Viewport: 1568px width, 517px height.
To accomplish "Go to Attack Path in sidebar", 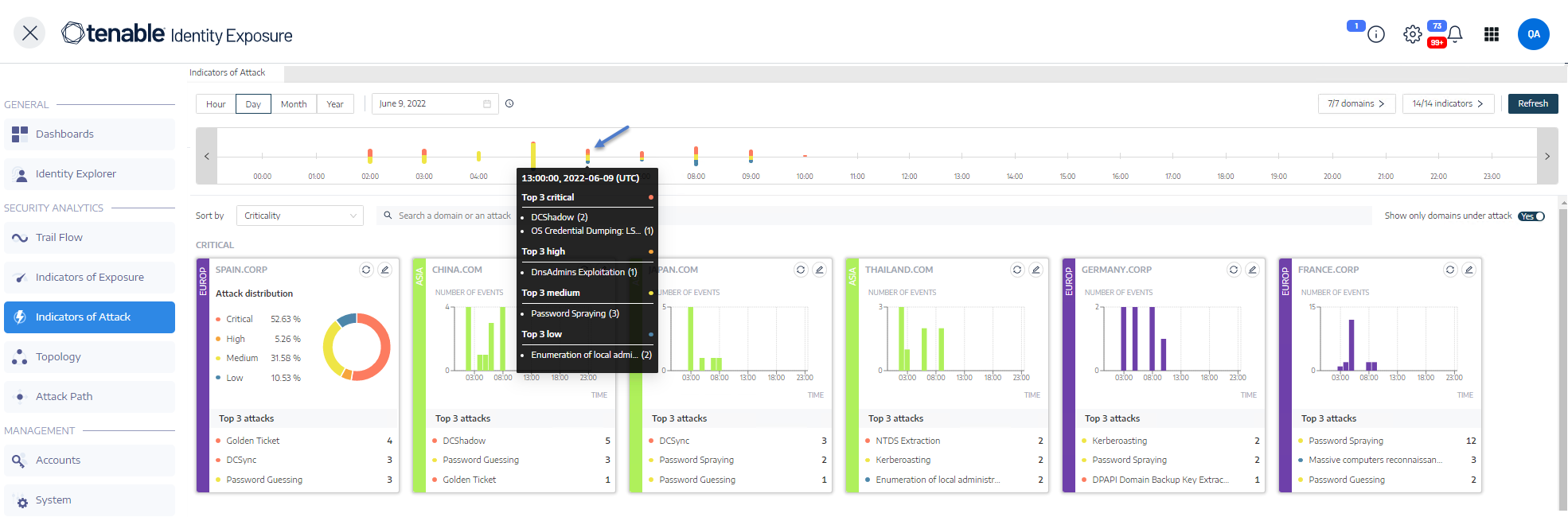I will [64, 397].
